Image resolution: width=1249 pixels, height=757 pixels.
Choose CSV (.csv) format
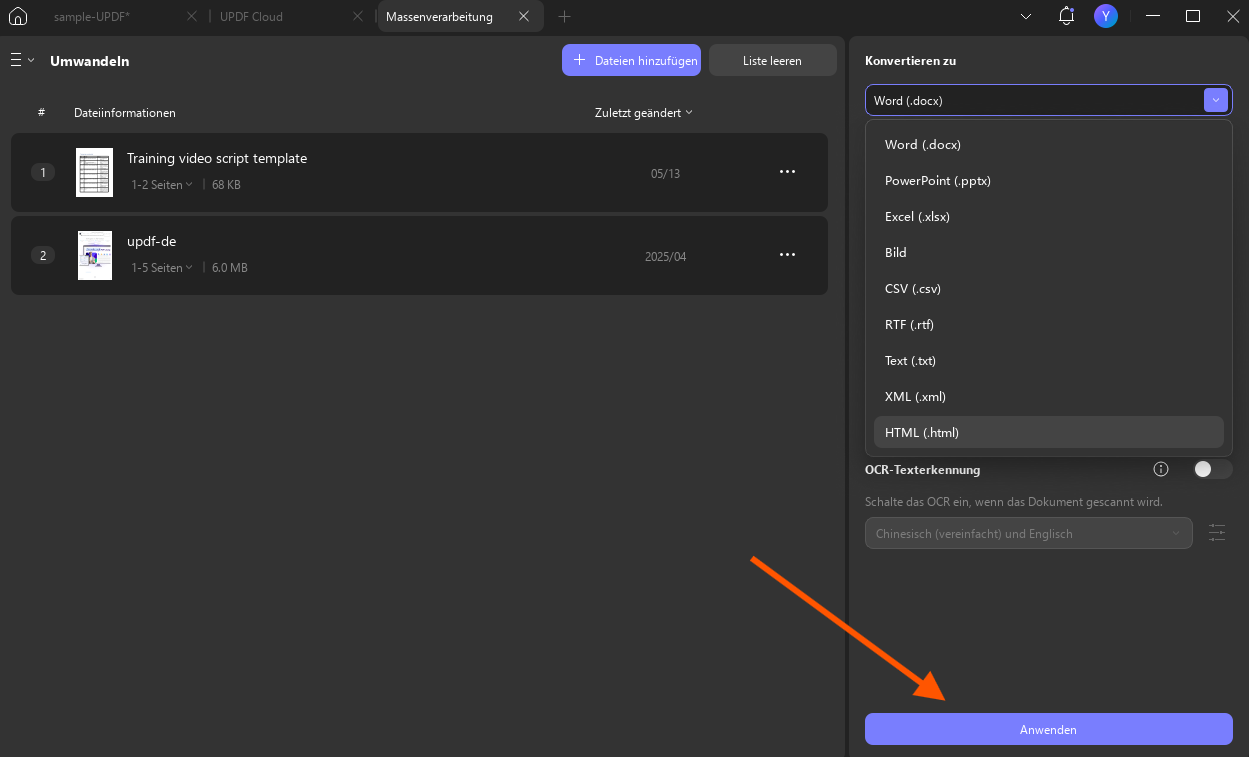(1049, 289)
